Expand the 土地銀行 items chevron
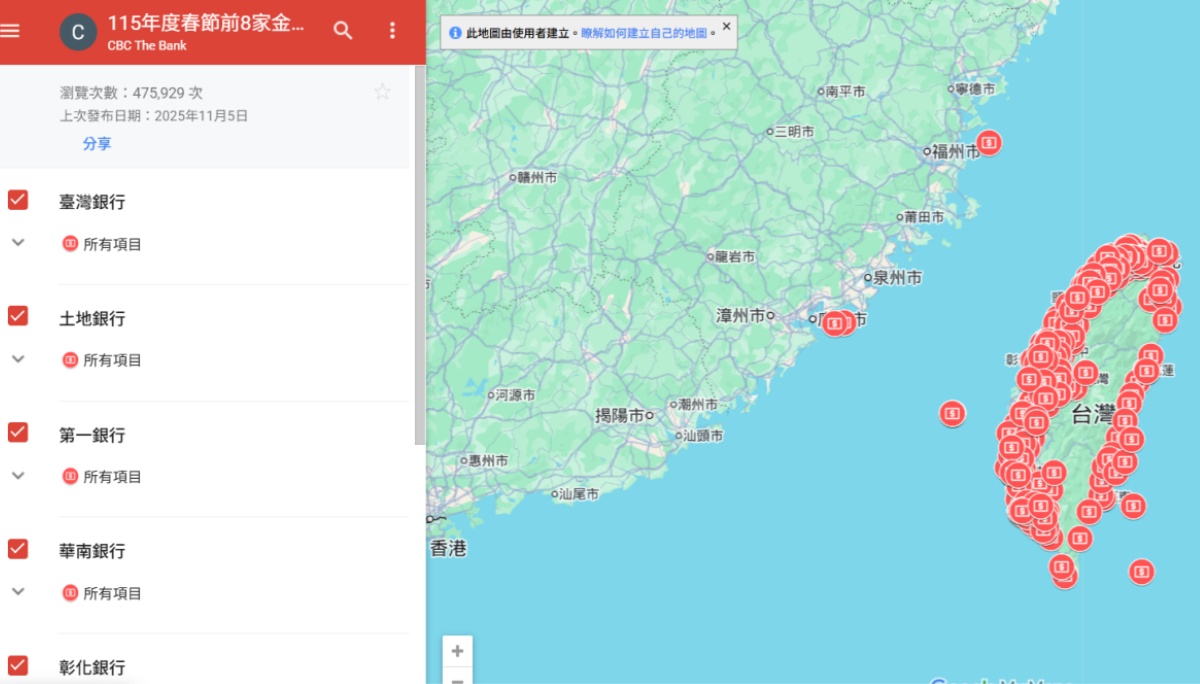 (x=18, y=359)
